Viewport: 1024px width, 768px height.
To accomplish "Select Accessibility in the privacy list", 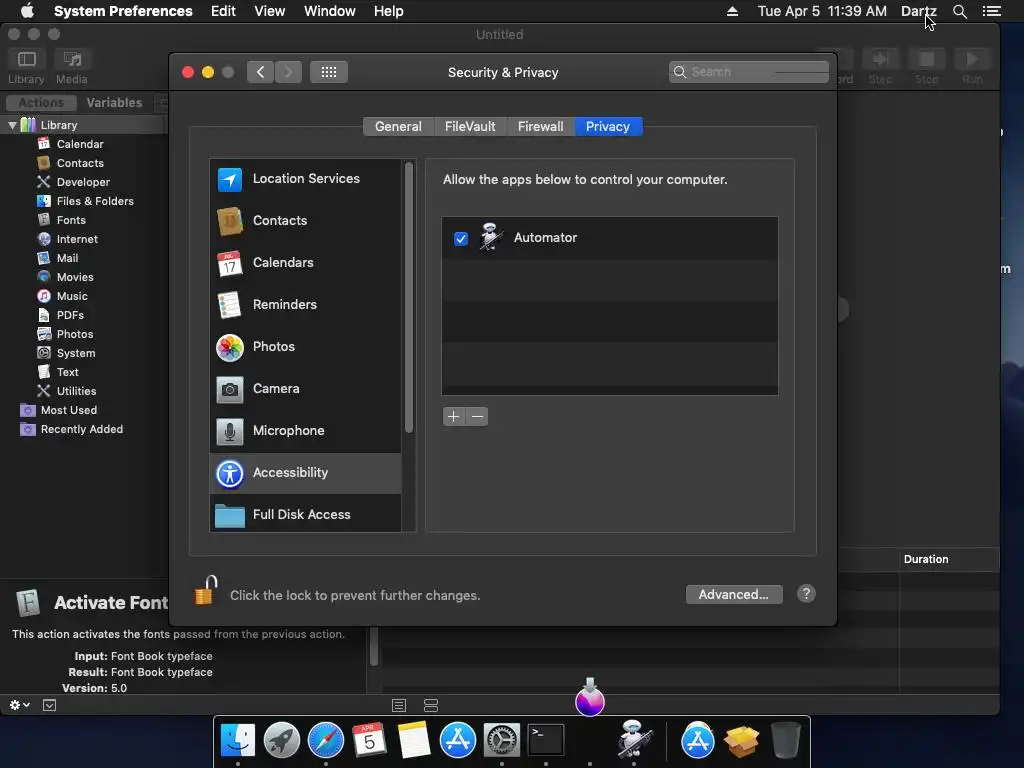I will pyautogui.click(x=305, y=473).
